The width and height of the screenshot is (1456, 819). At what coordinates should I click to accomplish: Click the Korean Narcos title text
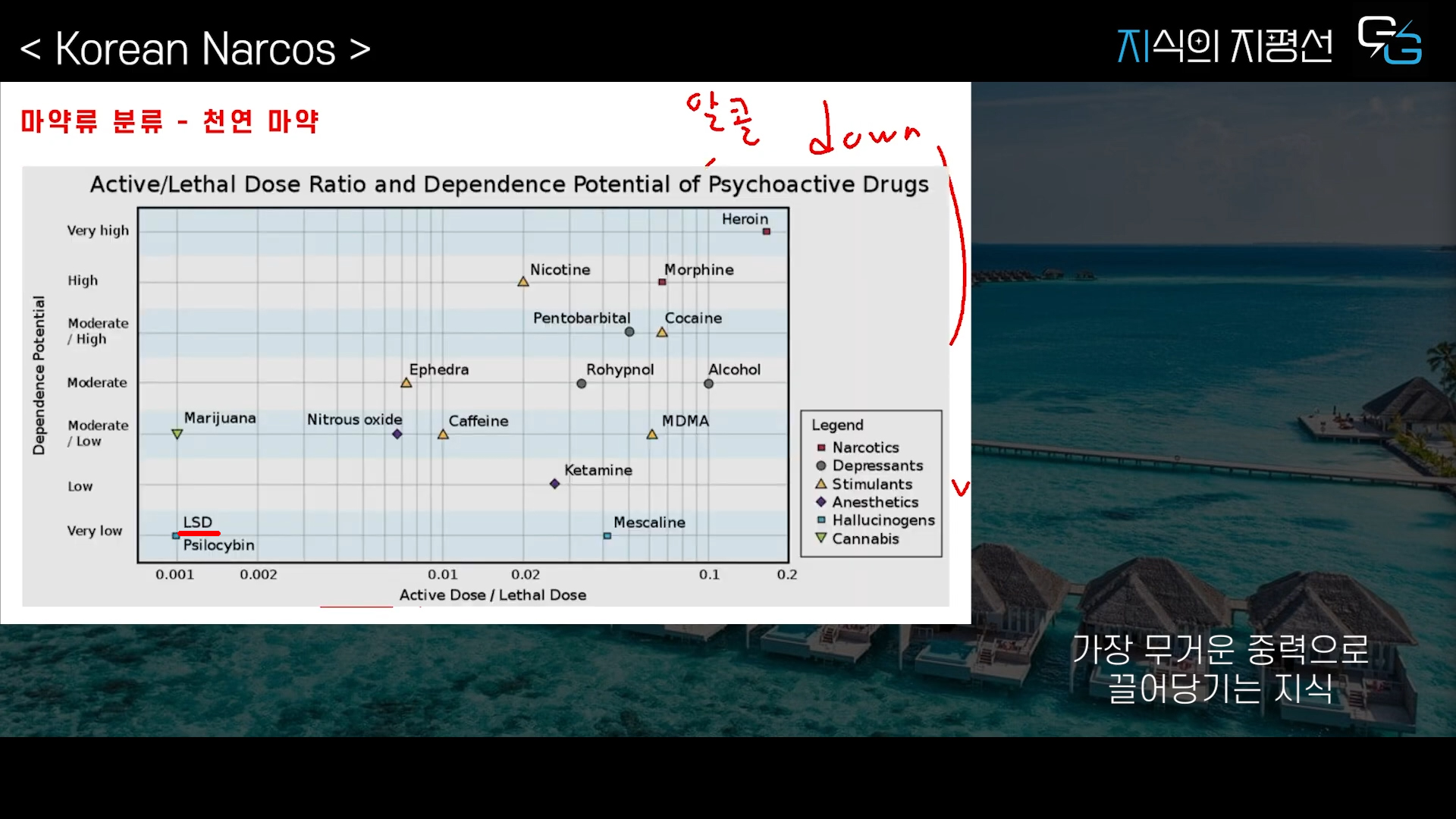195,49
